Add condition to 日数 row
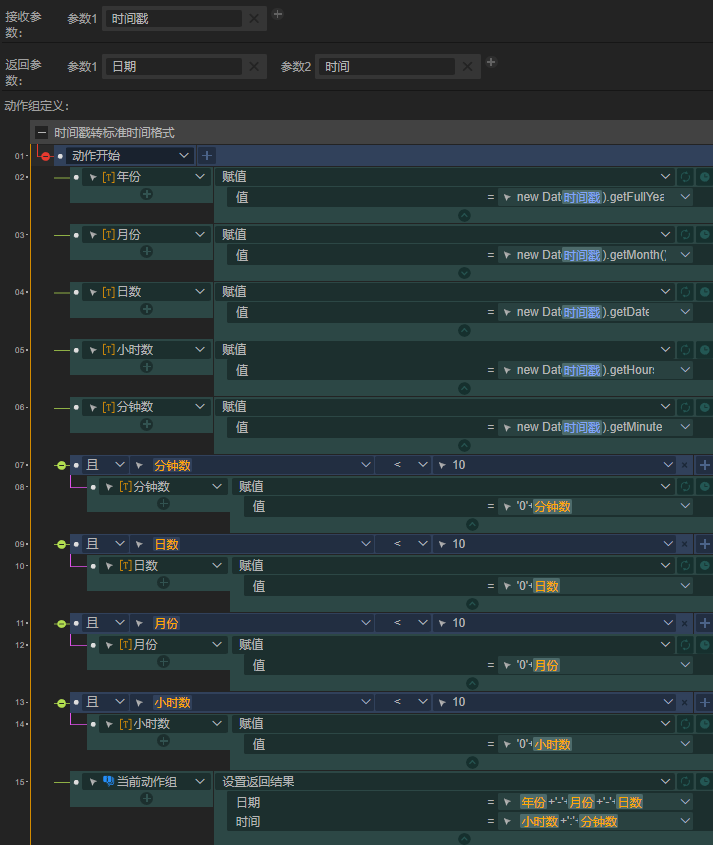Viewport: 713px width, 845px height. [704, 544]
